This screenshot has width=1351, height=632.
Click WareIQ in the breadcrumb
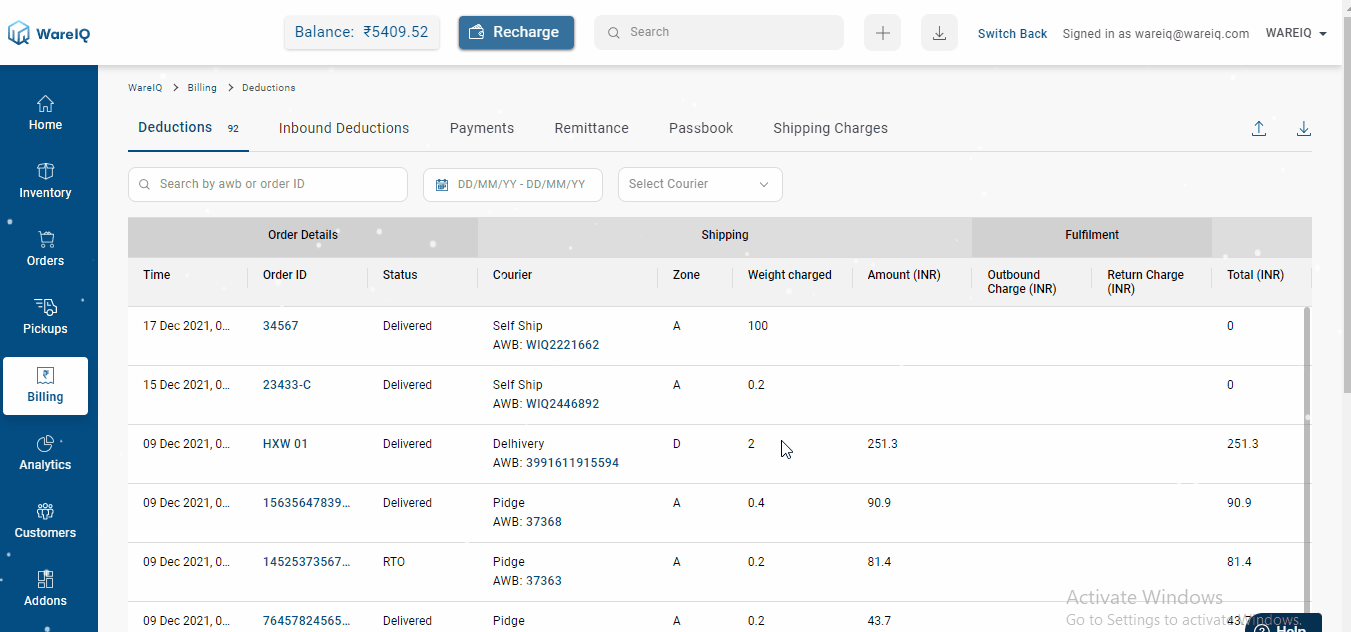click(145, 88)
